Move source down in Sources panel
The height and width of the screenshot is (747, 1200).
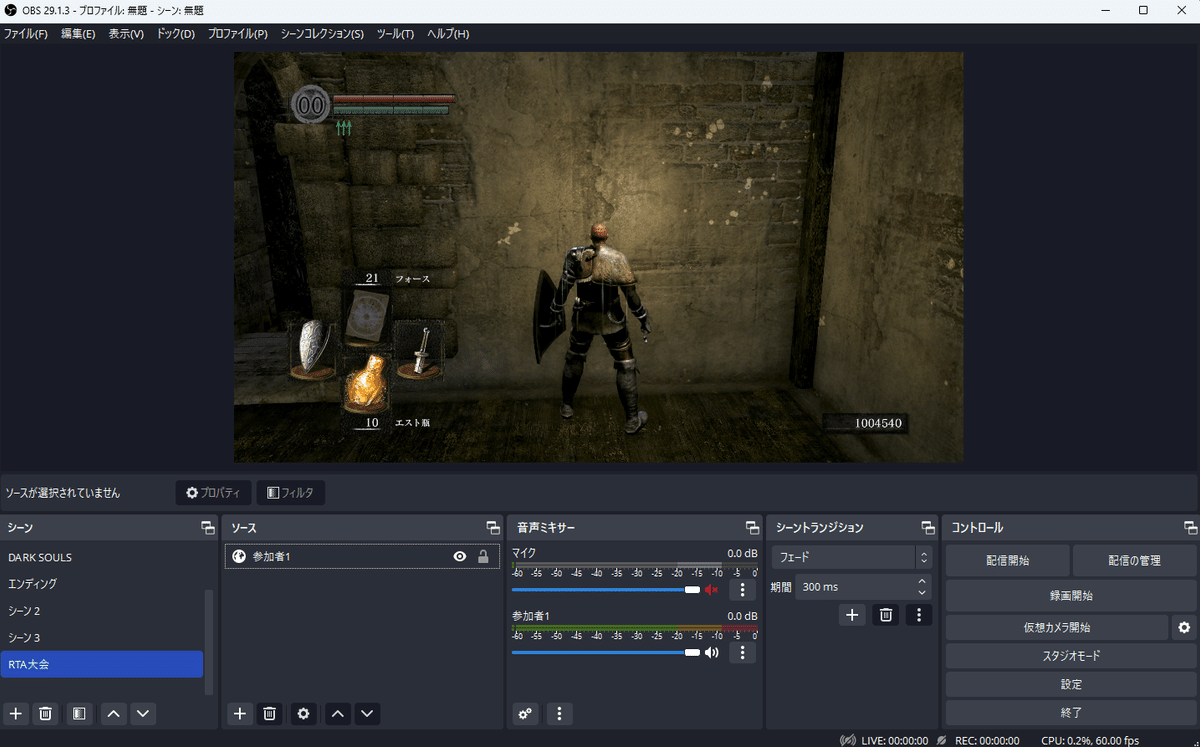pyautogui.click(x=367, y=713)
